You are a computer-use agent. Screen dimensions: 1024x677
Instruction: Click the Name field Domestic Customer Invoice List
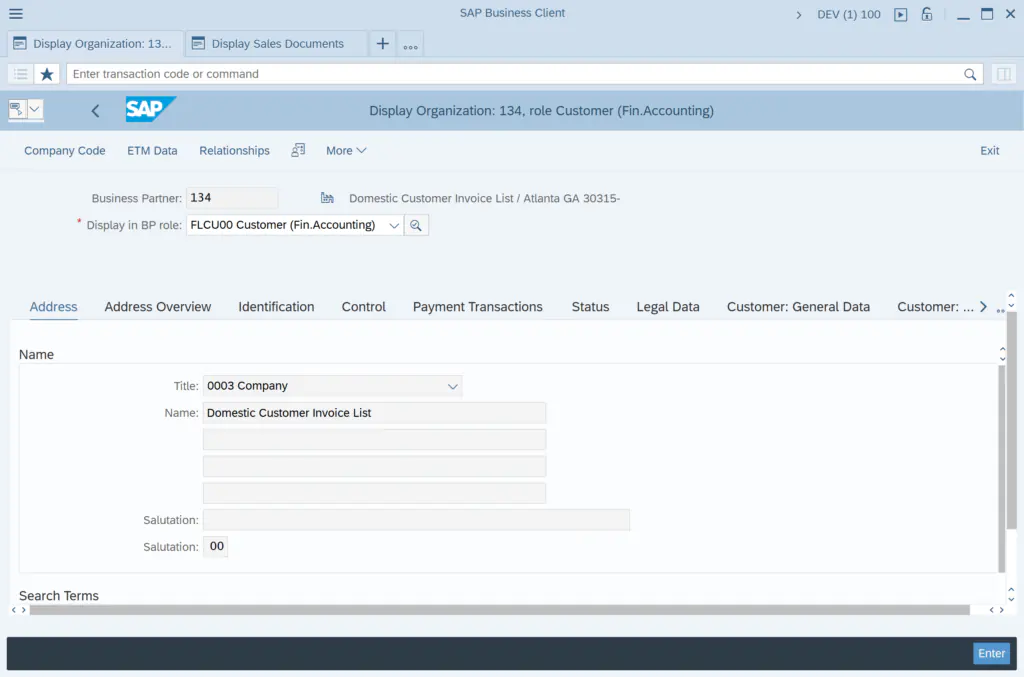click(x=374, y=413)
